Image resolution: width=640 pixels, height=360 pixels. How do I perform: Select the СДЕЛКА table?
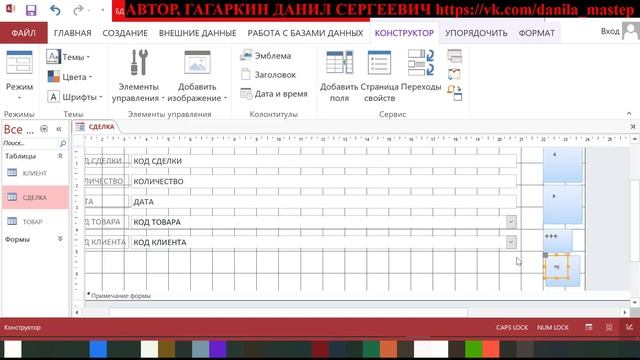click(35, 197)
